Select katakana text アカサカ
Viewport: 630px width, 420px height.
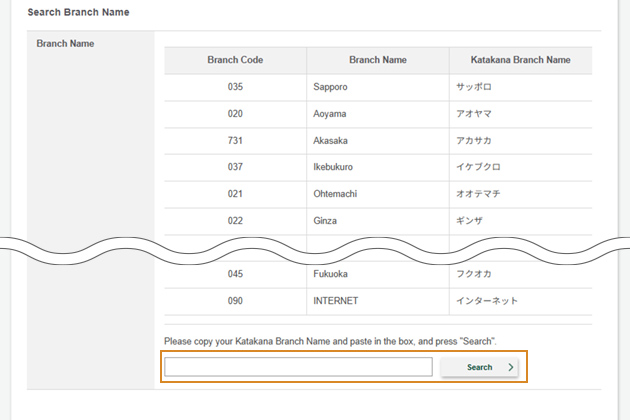pos(474,140)
